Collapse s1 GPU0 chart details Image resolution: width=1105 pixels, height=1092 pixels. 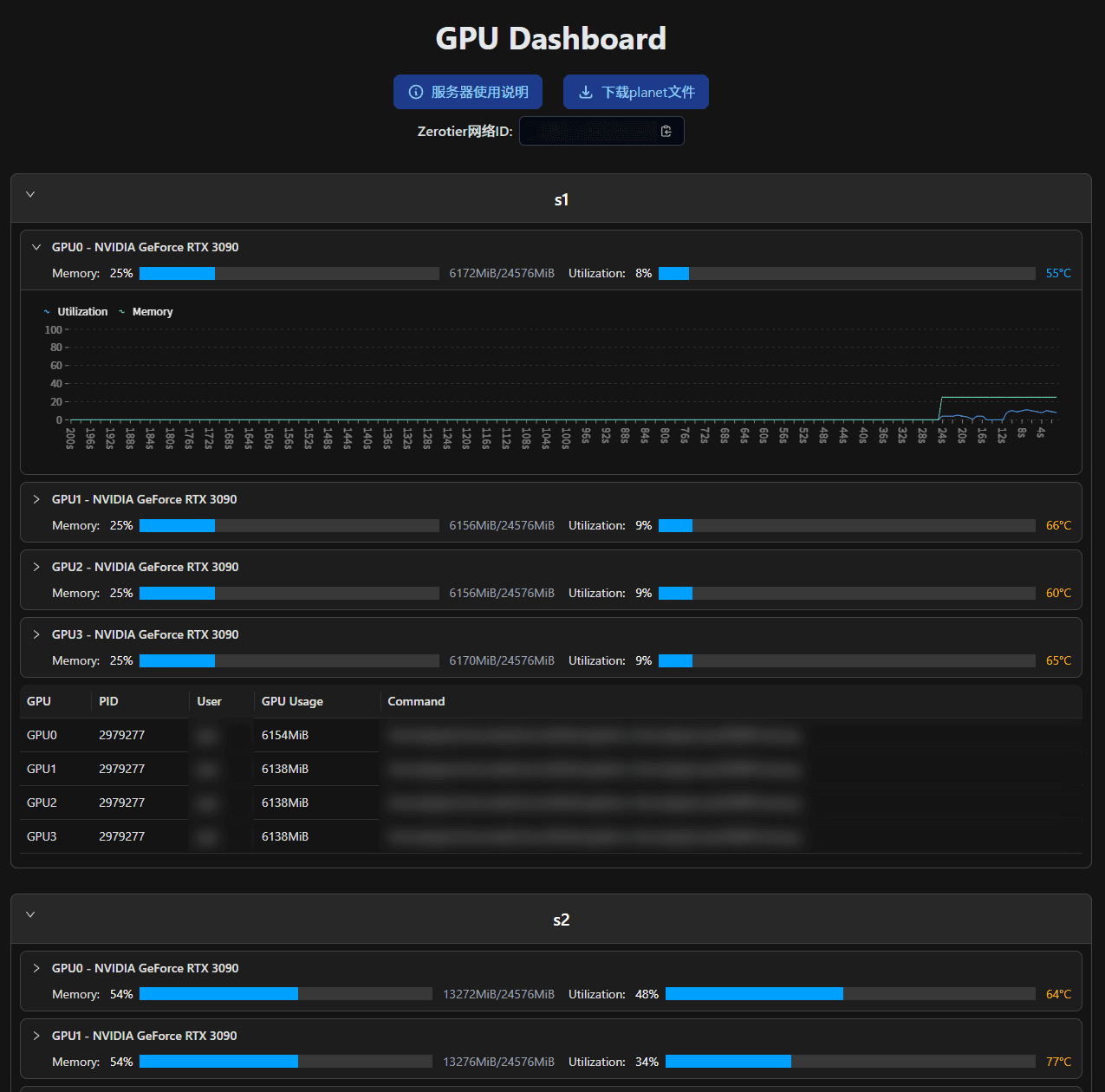click(x=36, y=247)
